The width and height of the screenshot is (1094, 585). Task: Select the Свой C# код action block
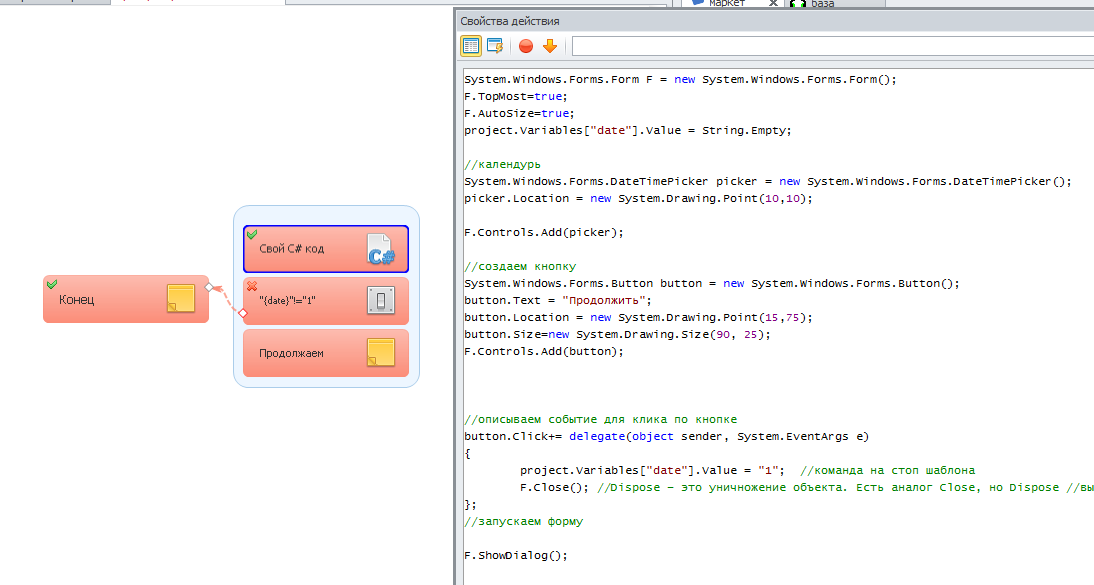(305, 249)
